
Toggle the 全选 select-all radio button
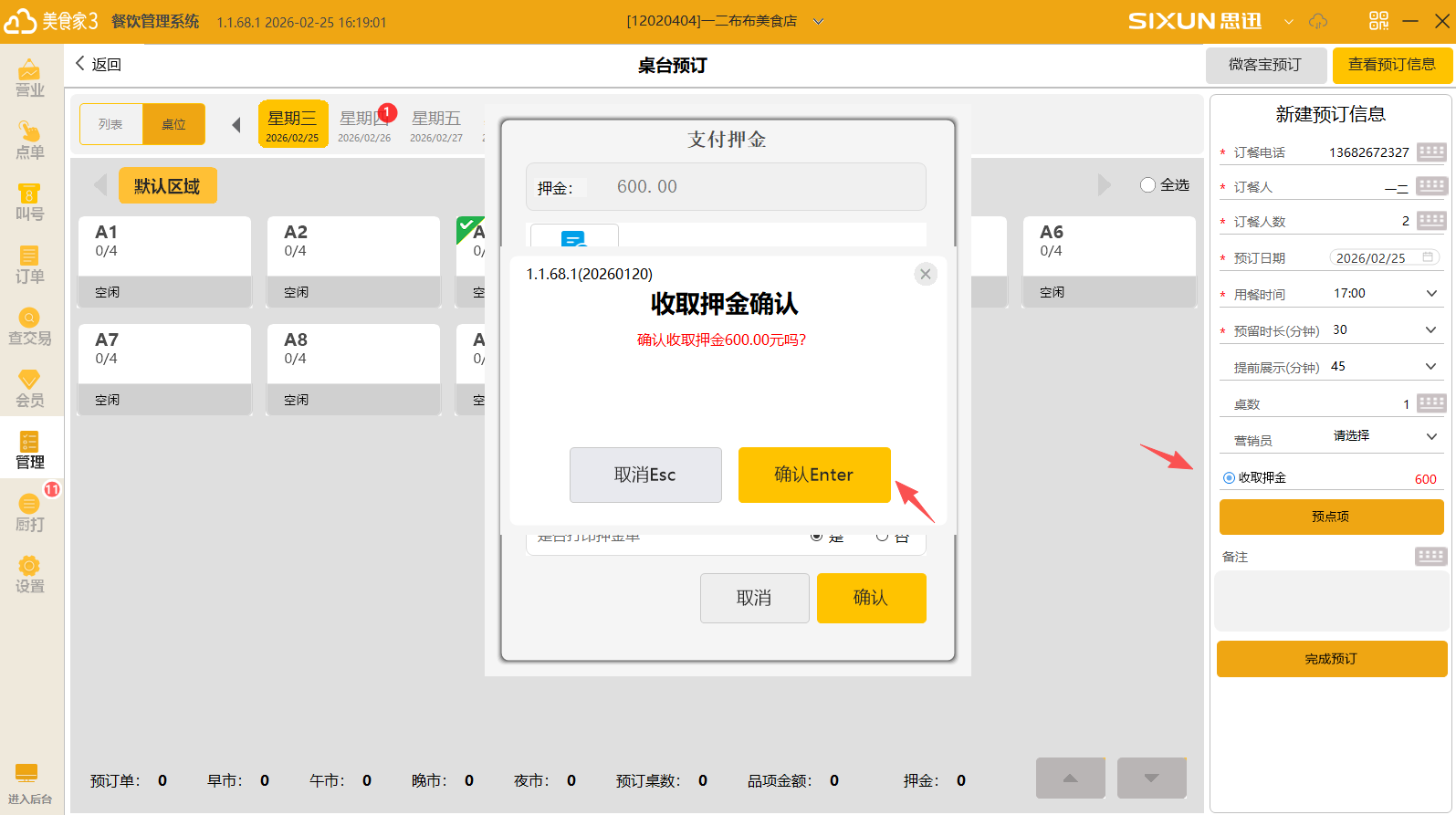pyautogui.click(x=1148, y=185)
